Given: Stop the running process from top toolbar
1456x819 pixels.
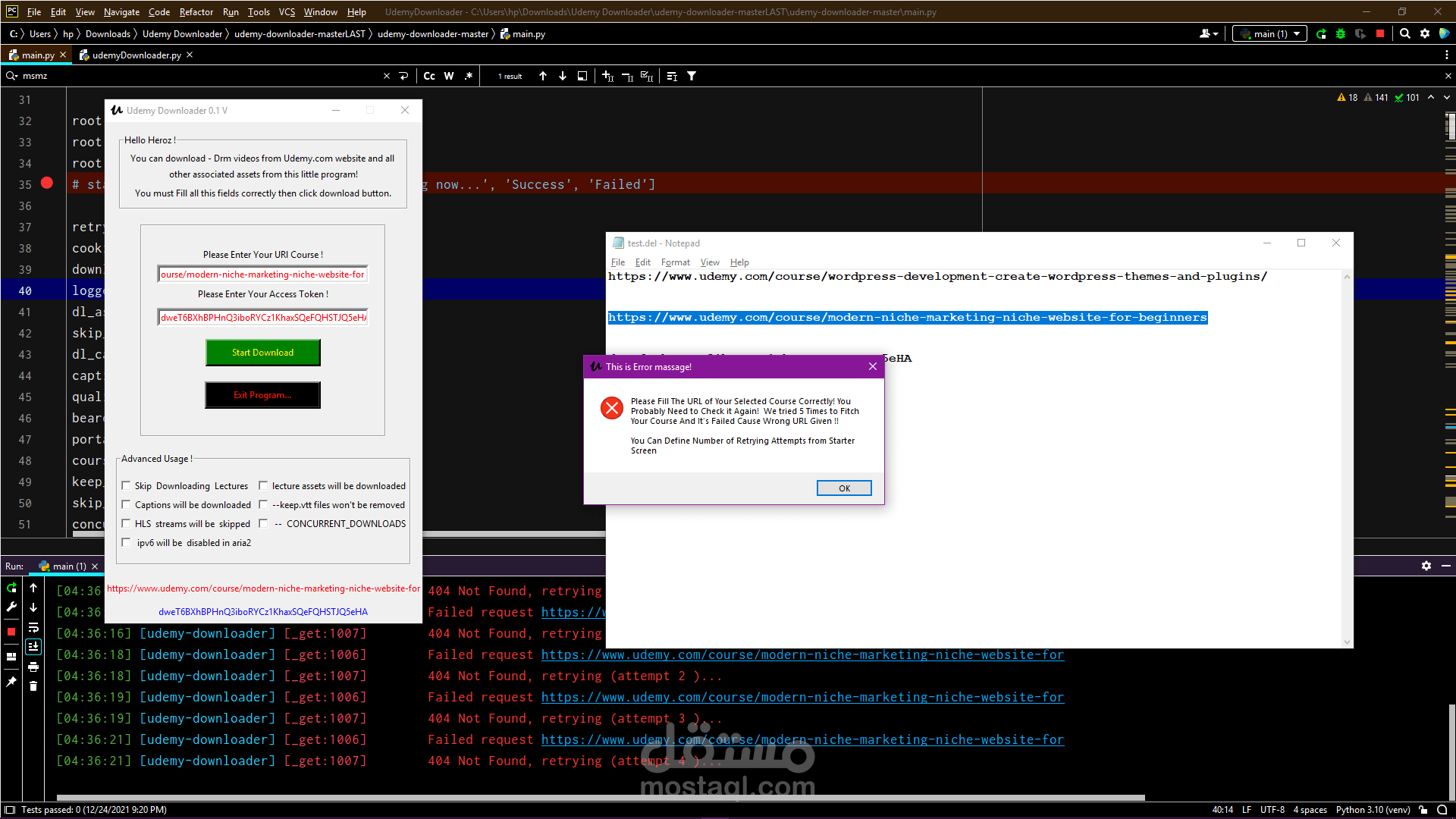Looking at the screenshot, I should pos(1380,34).
